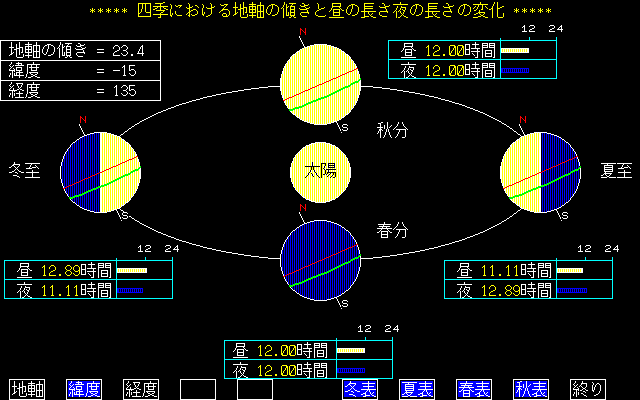Show the 秋表 autumn table

pos(530,389)
